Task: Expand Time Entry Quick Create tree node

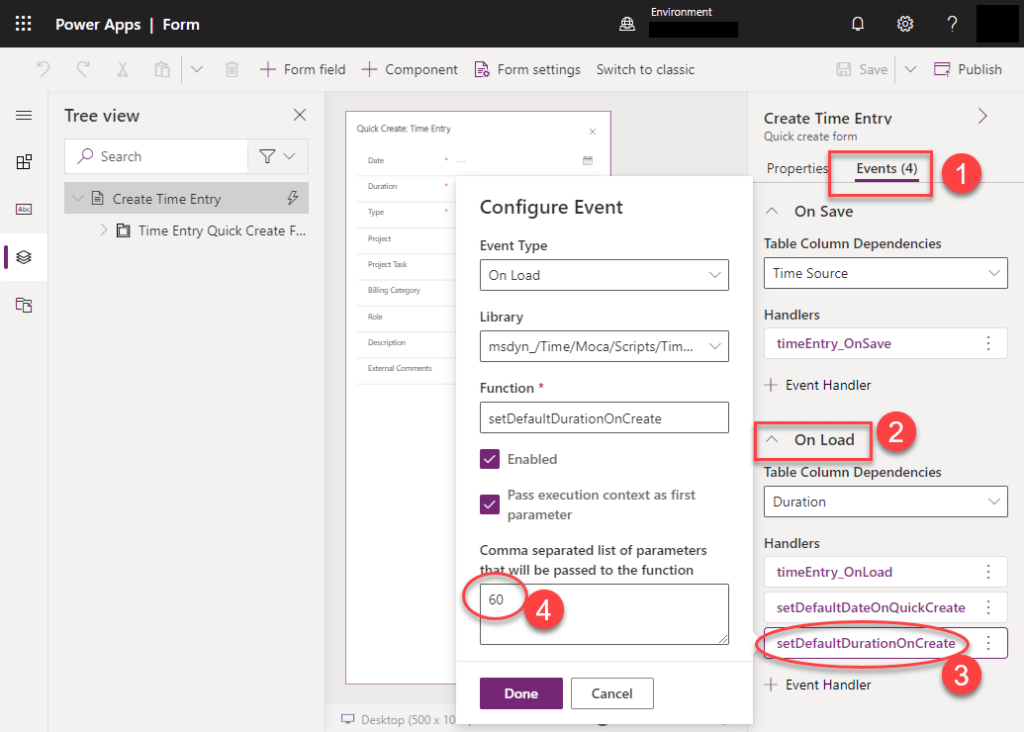Action: 104,231
